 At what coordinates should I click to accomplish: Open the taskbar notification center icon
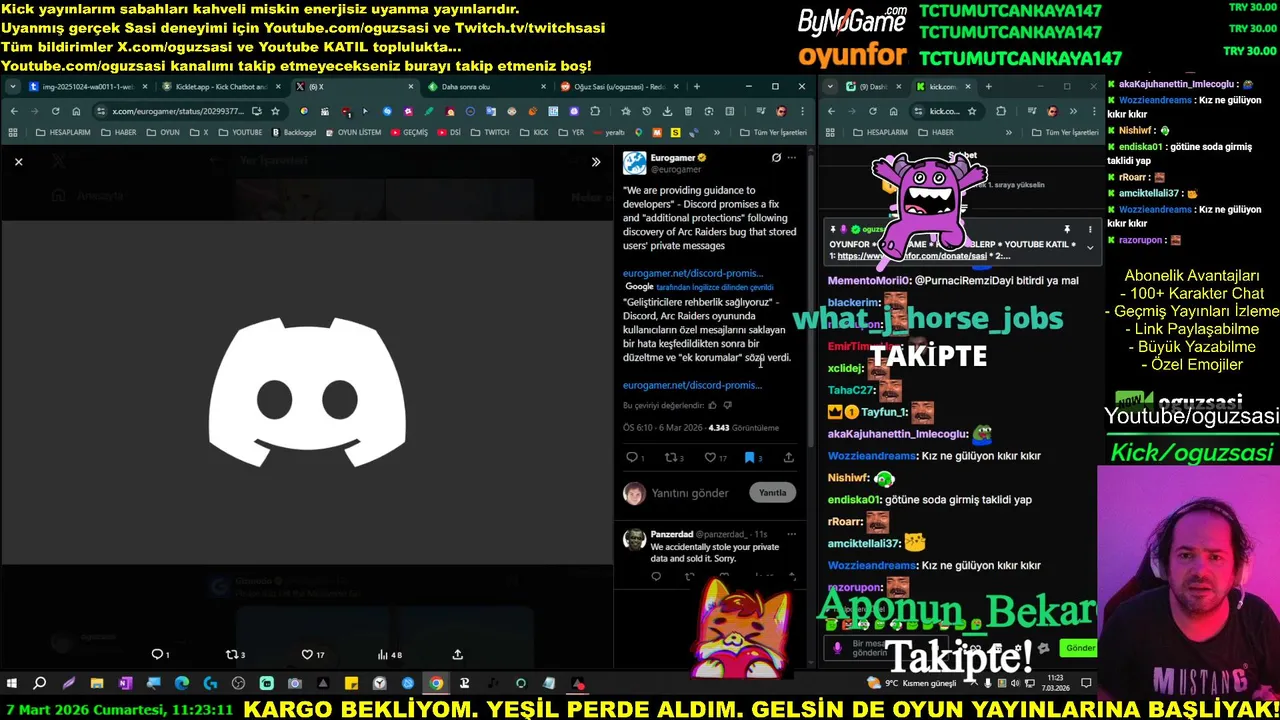coord(1086,684)
